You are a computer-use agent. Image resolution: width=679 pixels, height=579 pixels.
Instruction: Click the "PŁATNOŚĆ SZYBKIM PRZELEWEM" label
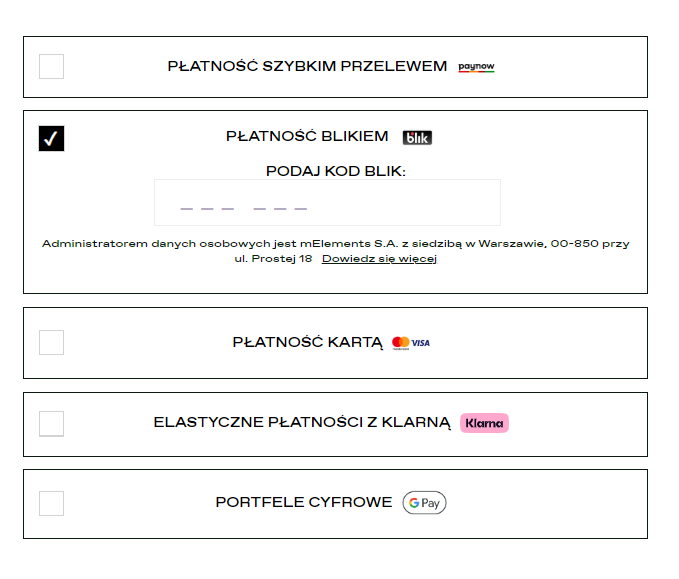307,67
